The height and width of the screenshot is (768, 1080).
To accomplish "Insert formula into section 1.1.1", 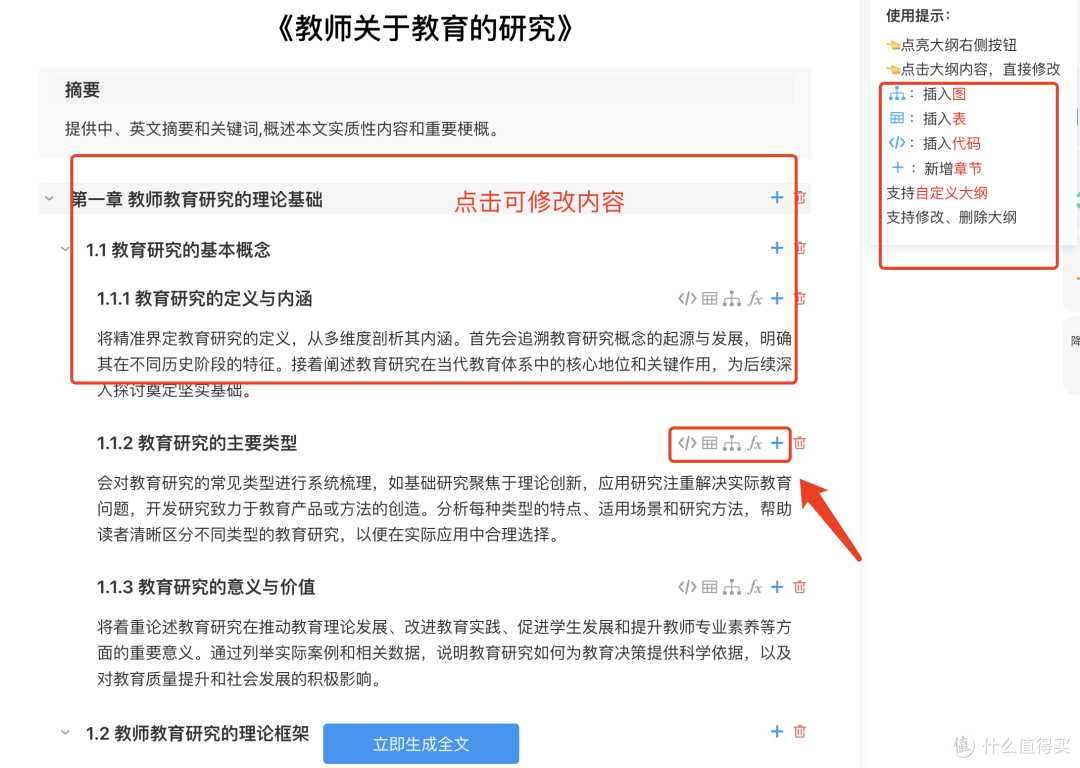I will pos(755,298).
